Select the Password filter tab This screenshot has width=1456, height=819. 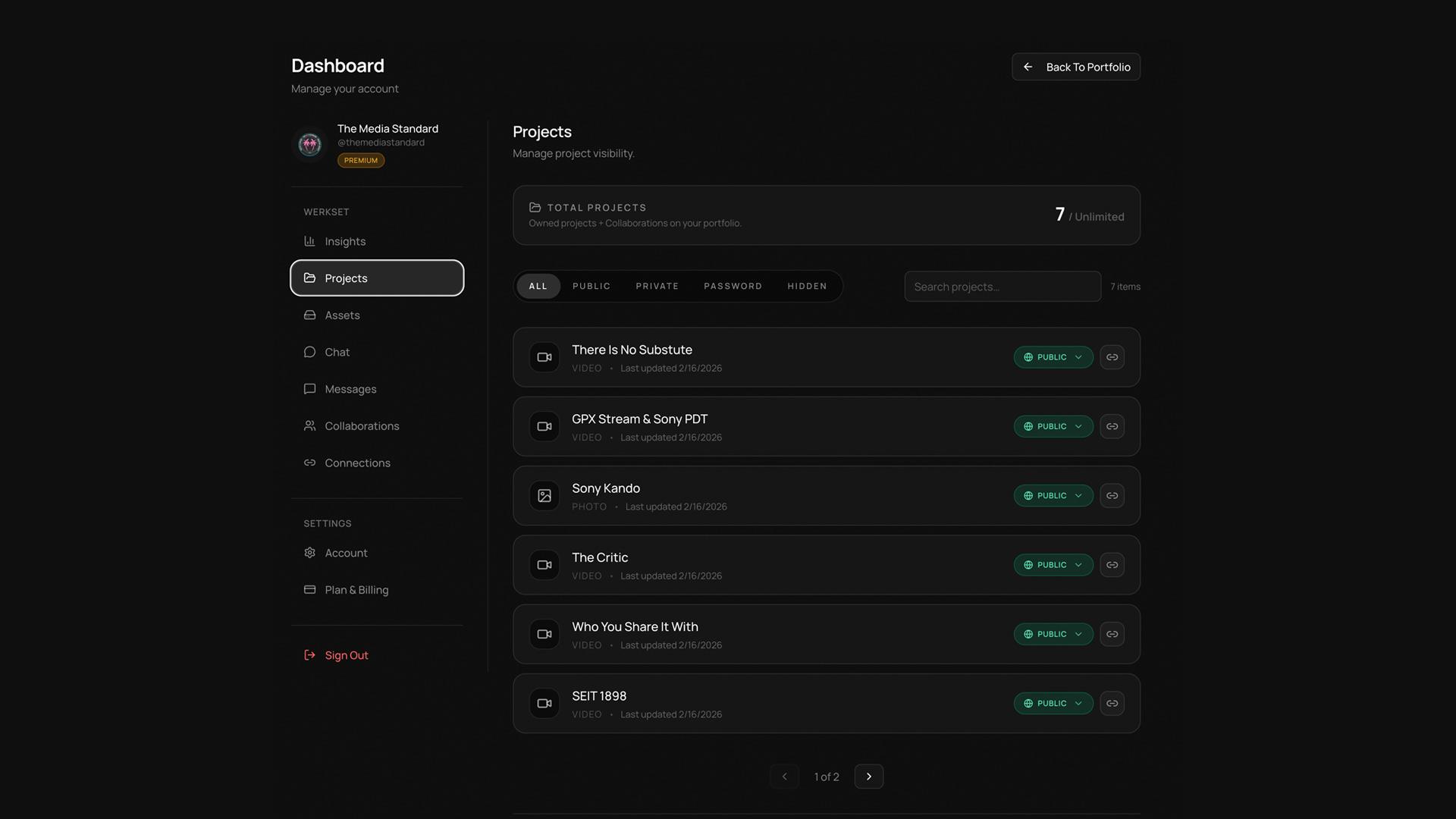[x=733, y=286]
